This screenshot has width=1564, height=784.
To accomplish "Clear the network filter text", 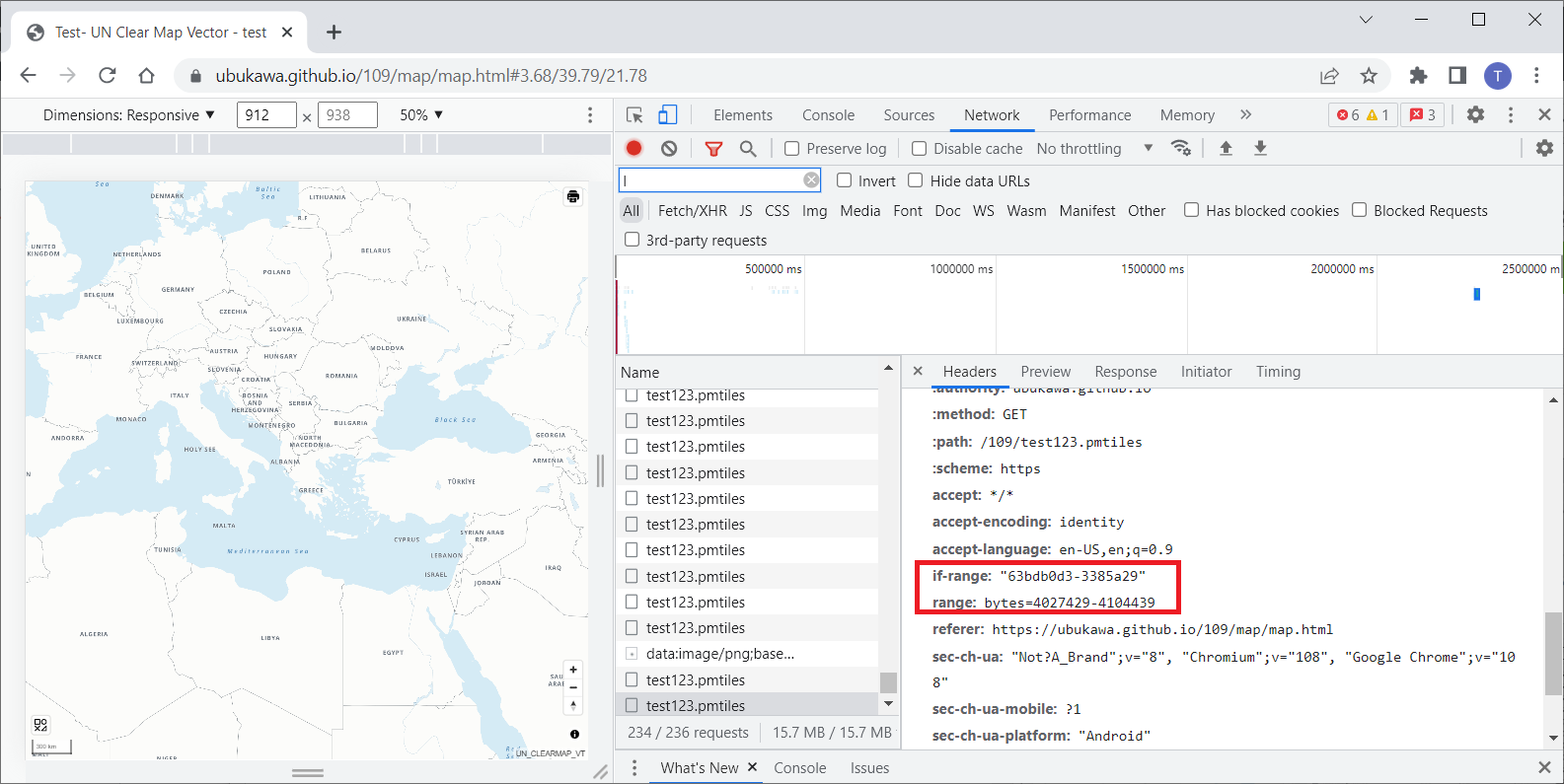I will (x=811, y=179).
